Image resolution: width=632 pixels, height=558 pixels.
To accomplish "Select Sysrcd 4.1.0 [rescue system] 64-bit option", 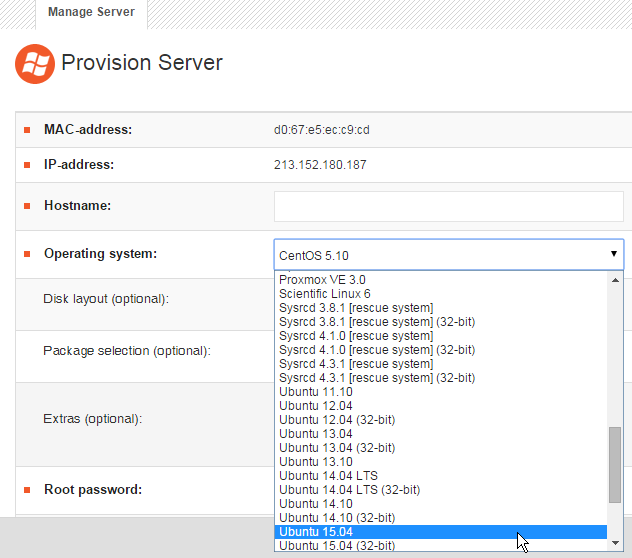I will (441, 335).
